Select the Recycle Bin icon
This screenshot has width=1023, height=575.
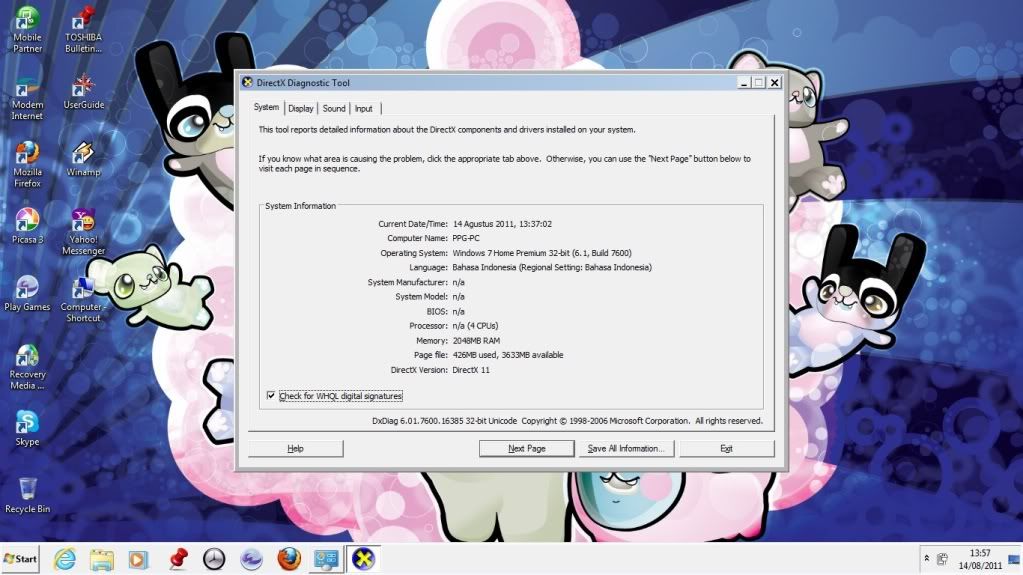[27, 496]
